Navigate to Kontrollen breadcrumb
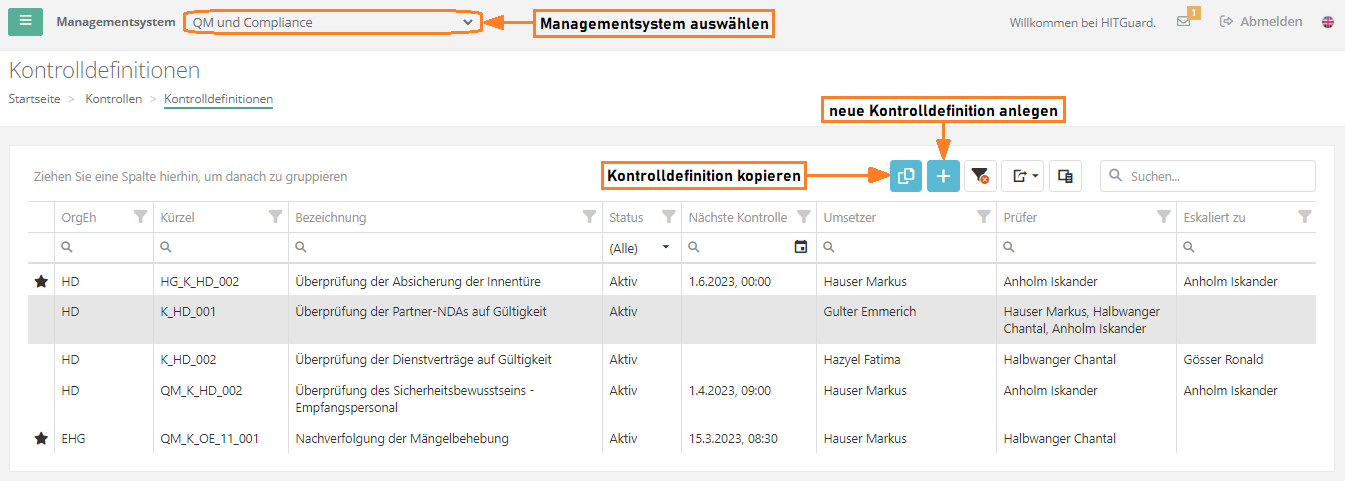 click(x=113, y=99)
